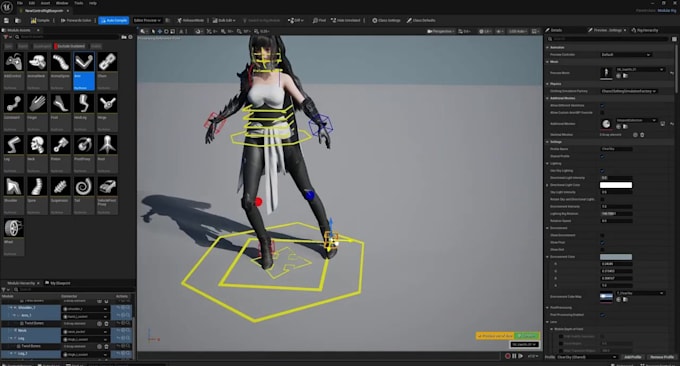Click the Forwards Solve button
This screenshot has width=680, height=366.
pyautogui.click(x=76, y=20)
